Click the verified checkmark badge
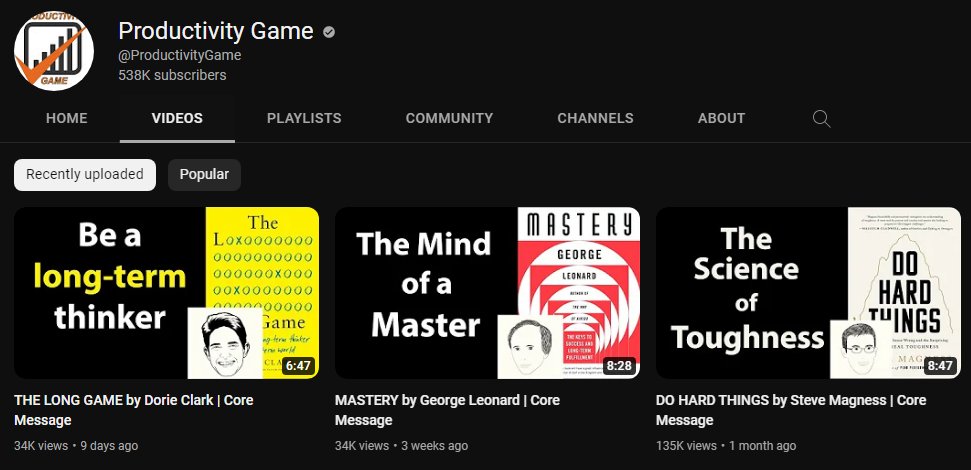 coord(329,32)
